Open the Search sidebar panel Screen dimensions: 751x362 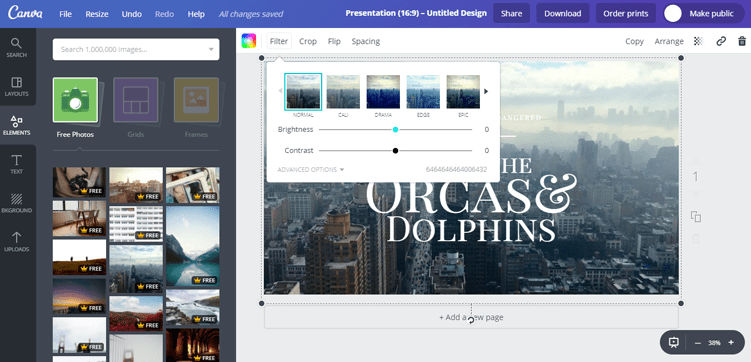pyautogui.click(x=16, y=48)
